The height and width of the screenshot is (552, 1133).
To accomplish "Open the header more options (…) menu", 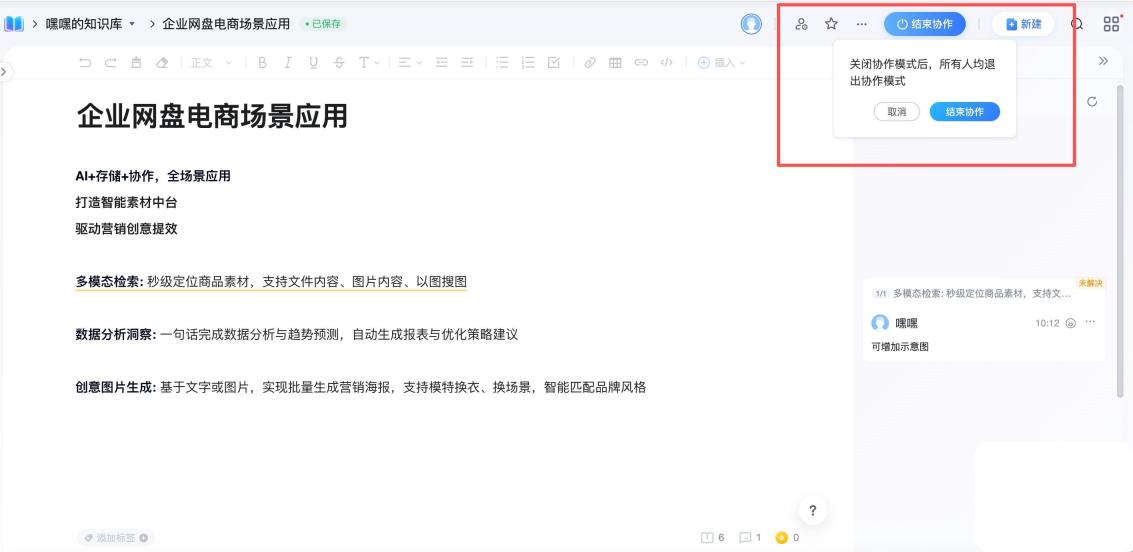I will pos(861,24).
